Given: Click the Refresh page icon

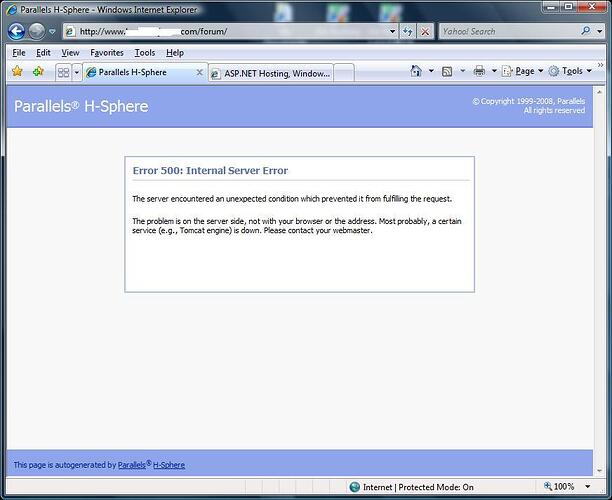Looking at the screenshot, I should (x=407, y=32).
